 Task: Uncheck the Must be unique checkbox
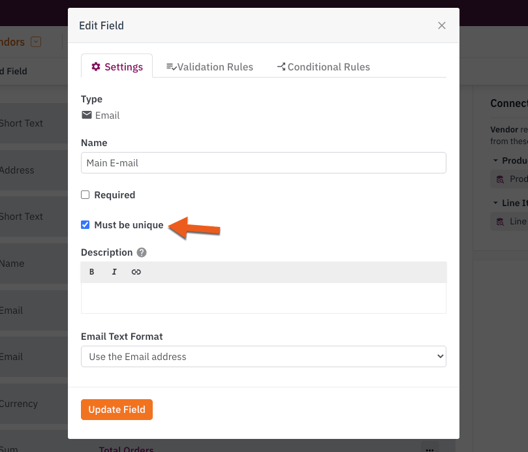85,225
